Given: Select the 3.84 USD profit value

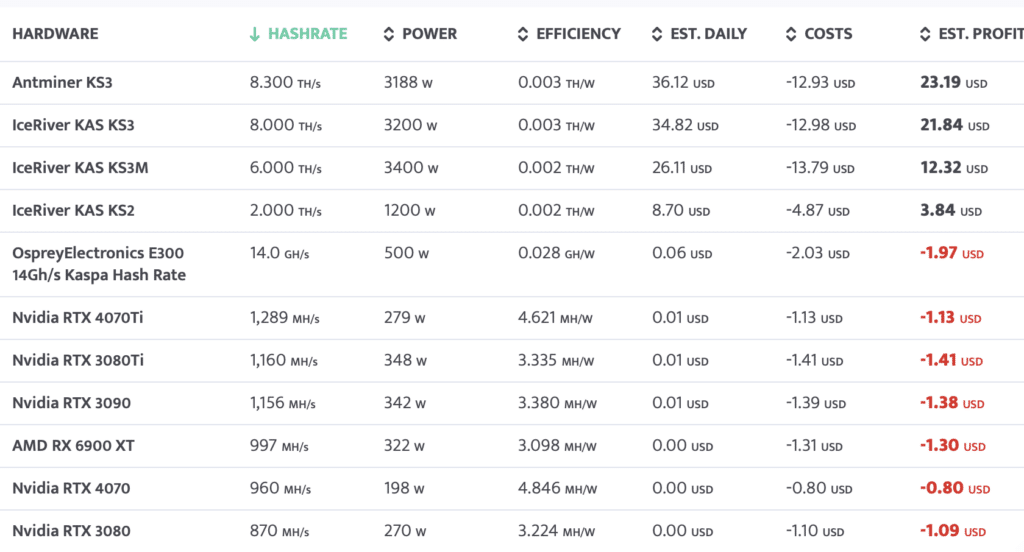Looking at the screenshot, I should tap(951, 210).
